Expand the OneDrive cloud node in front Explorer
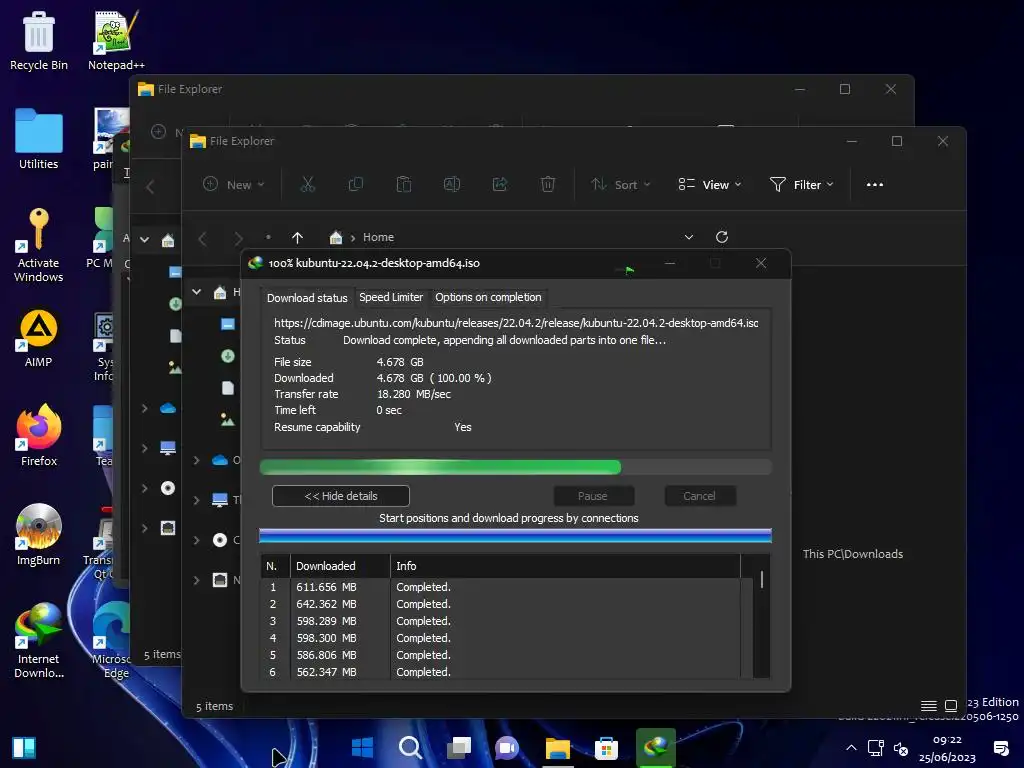The height and width of the screenshot is (768, 1024). coord(197,460)
